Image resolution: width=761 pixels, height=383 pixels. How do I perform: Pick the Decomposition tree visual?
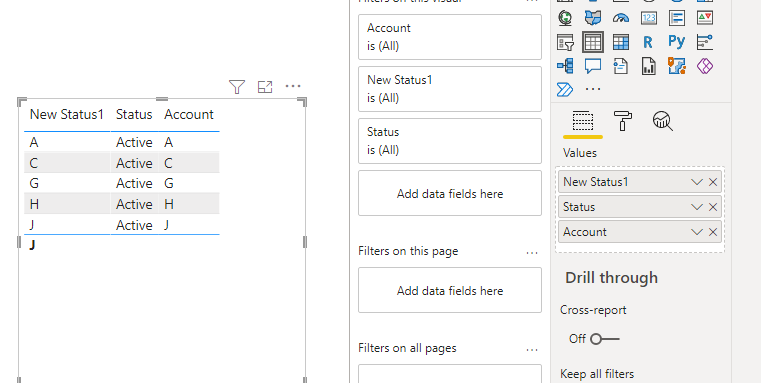[x=565, y=66]
